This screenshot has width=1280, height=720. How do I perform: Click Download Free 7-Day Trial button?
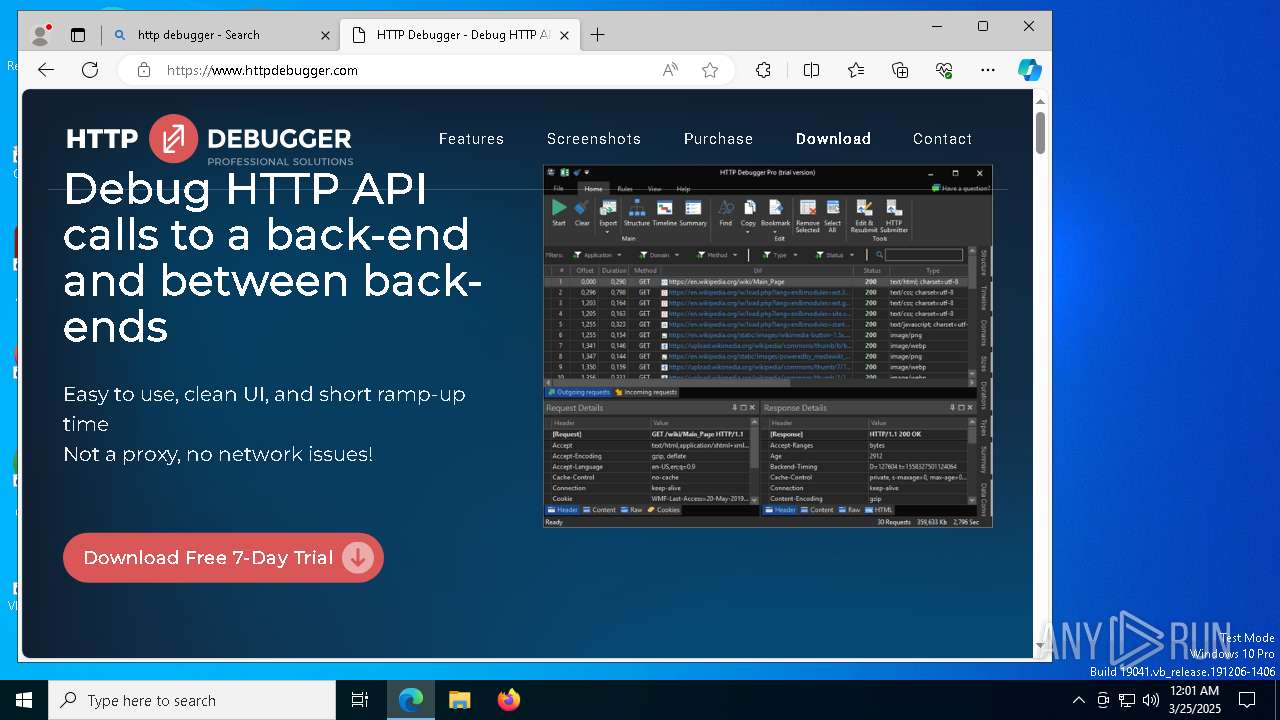pyautogui.click(x=223, y=558)
